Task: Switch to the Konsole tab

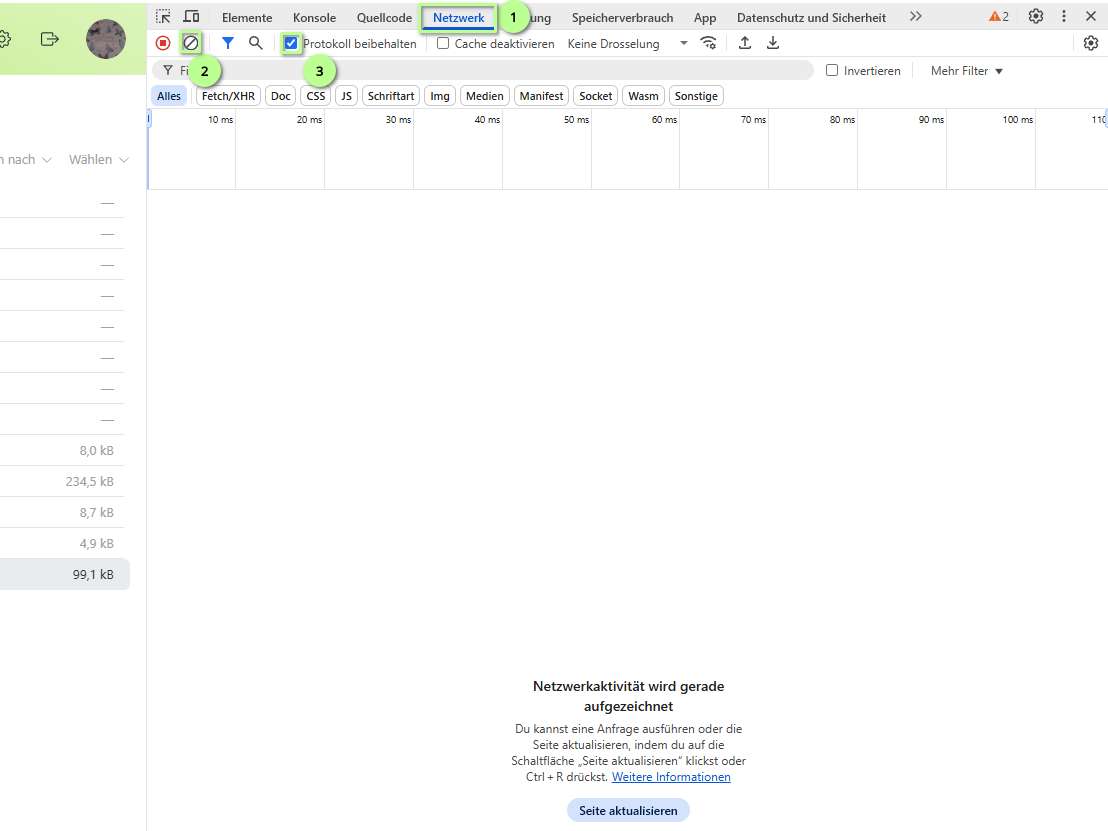Action: tap(314, 18)
